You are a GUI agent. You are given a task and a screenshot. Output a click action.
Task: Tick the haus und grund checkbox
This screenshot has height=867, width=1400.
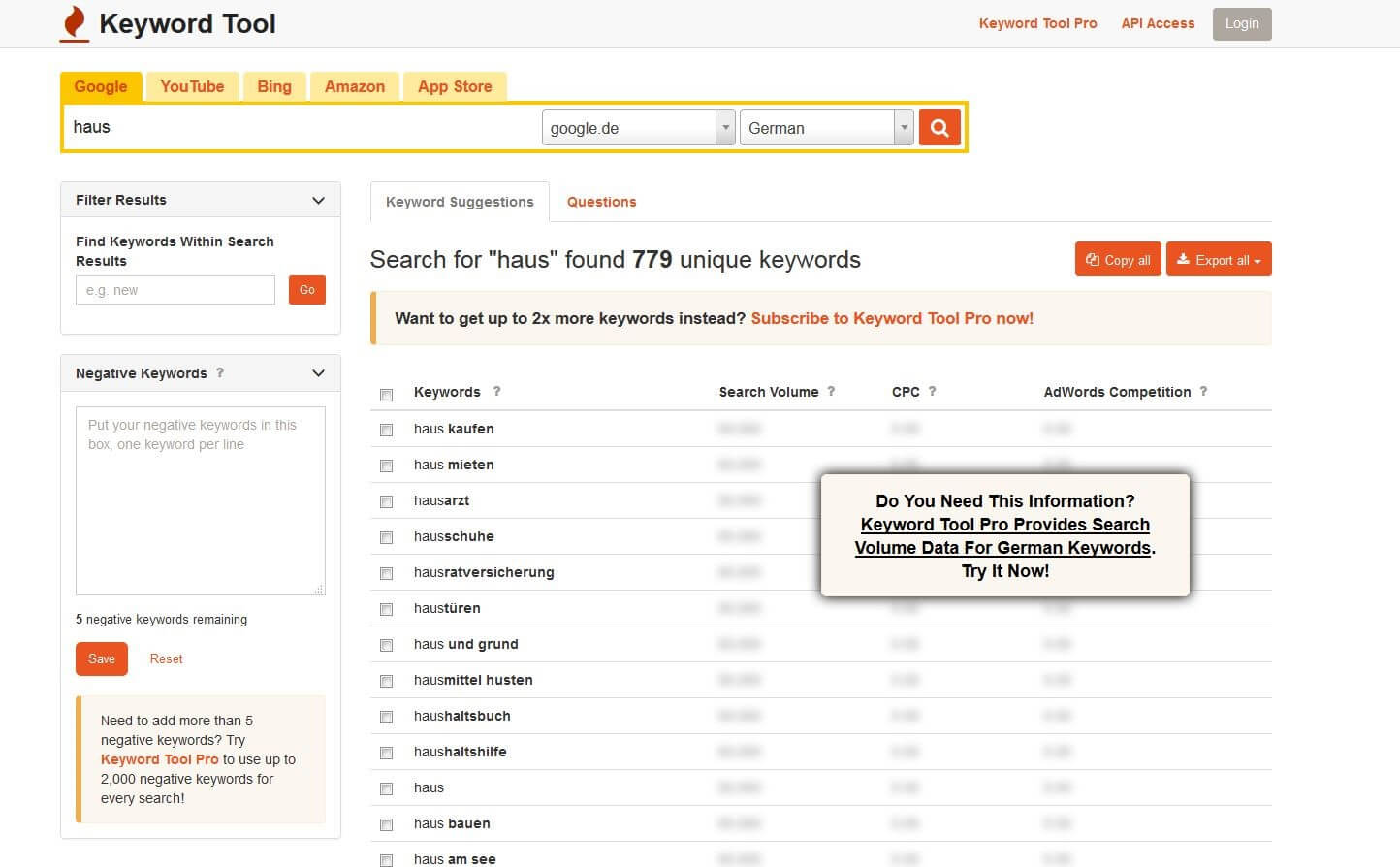(386, 645)
